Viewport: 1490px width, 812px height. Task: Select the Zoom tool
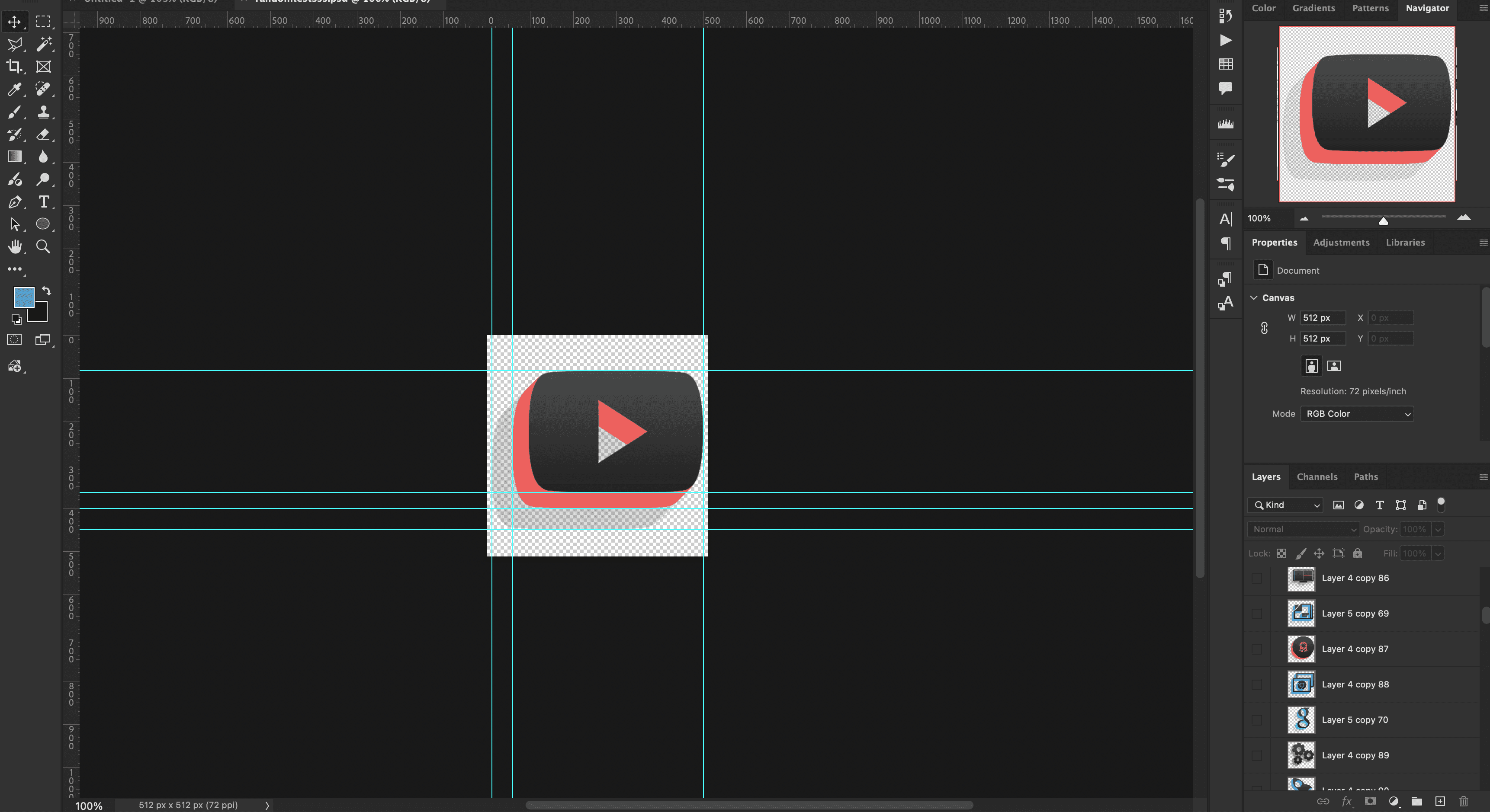point(43,247)
